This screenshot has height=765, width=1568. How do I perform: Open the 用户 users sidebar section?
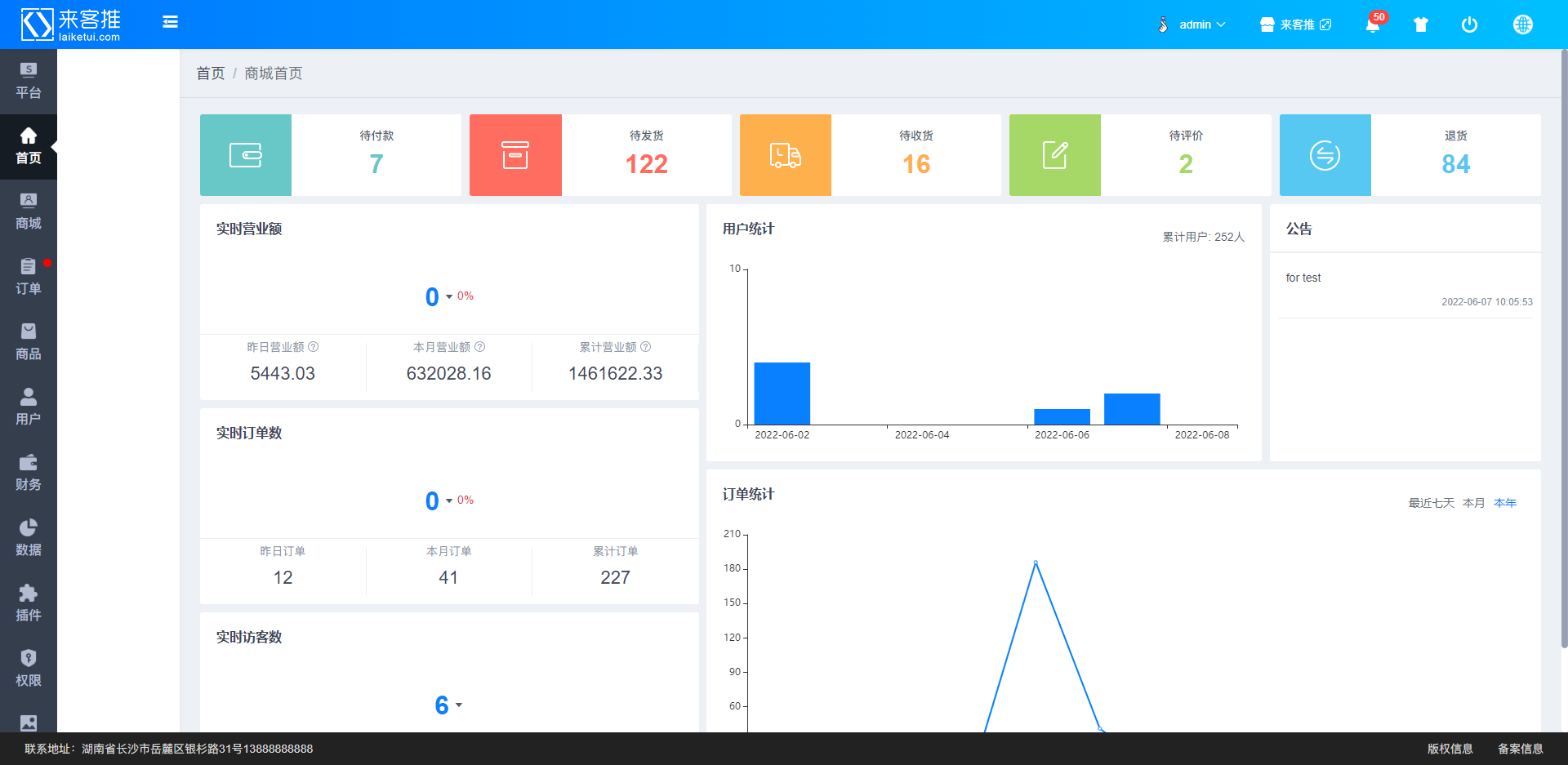point(29,408)
